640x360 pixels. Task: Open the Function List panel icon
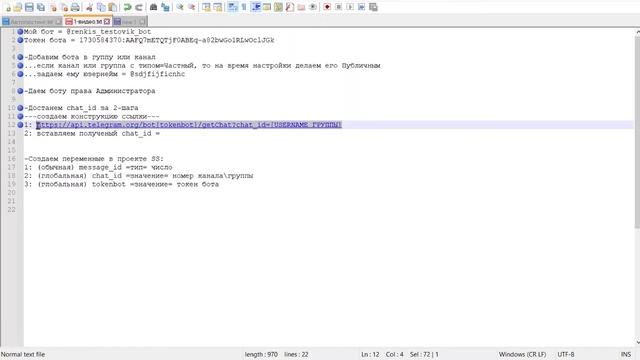point(290,7)
